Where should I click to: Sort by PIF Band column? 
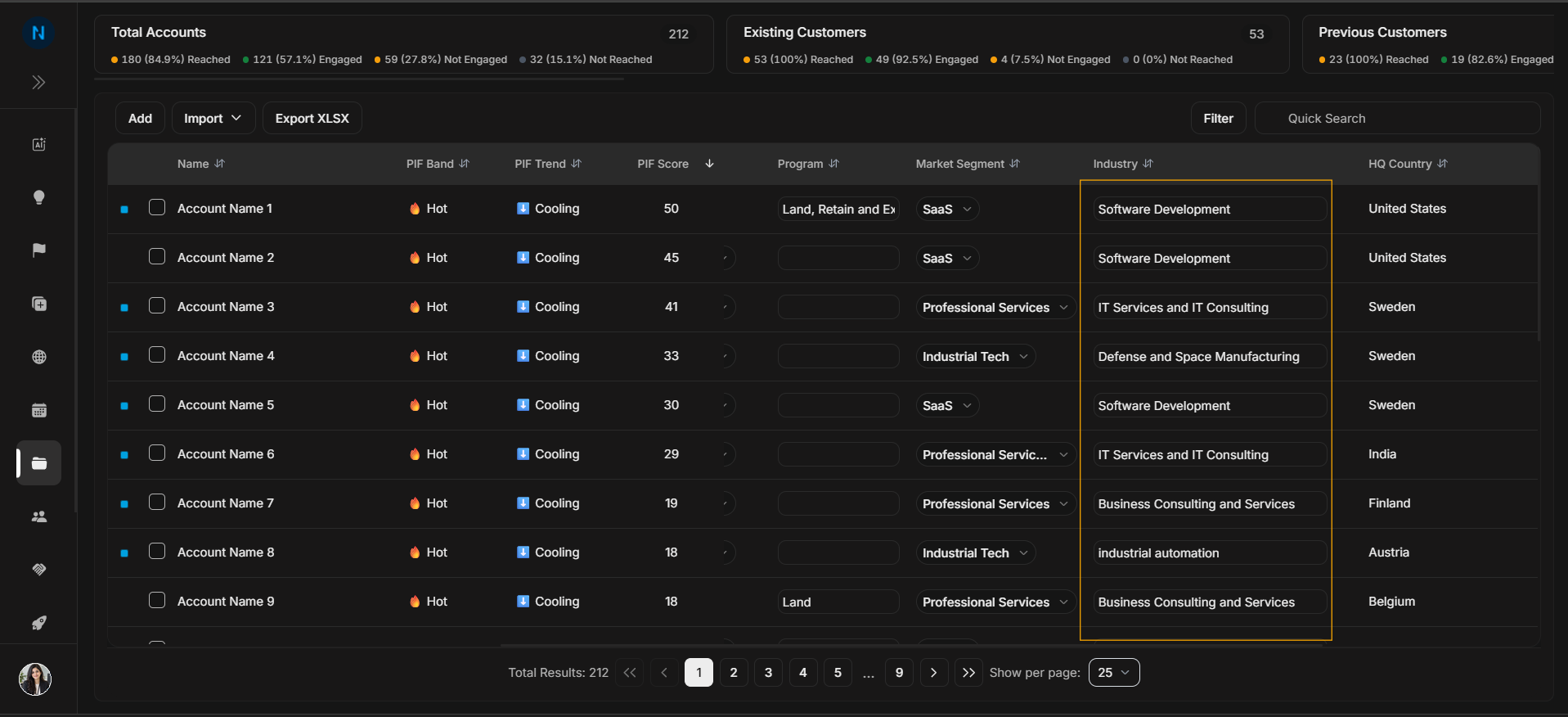pos(438,164)
